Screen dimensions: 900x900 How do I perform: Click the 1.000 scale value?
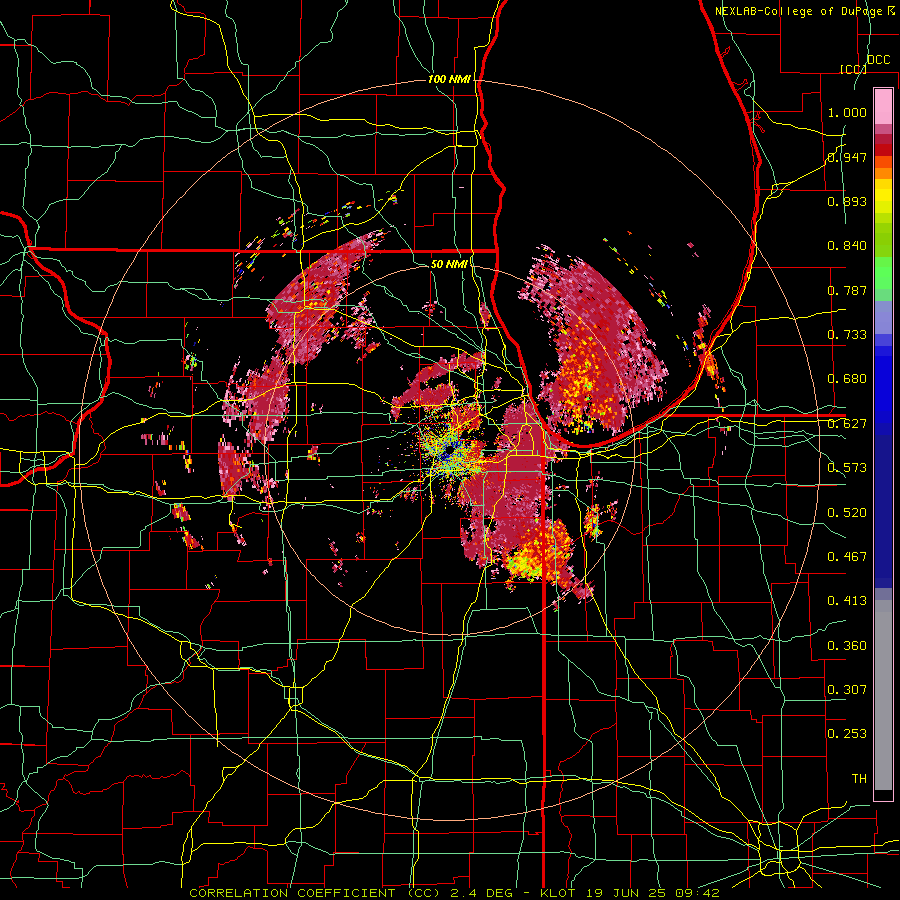point(847,112)
